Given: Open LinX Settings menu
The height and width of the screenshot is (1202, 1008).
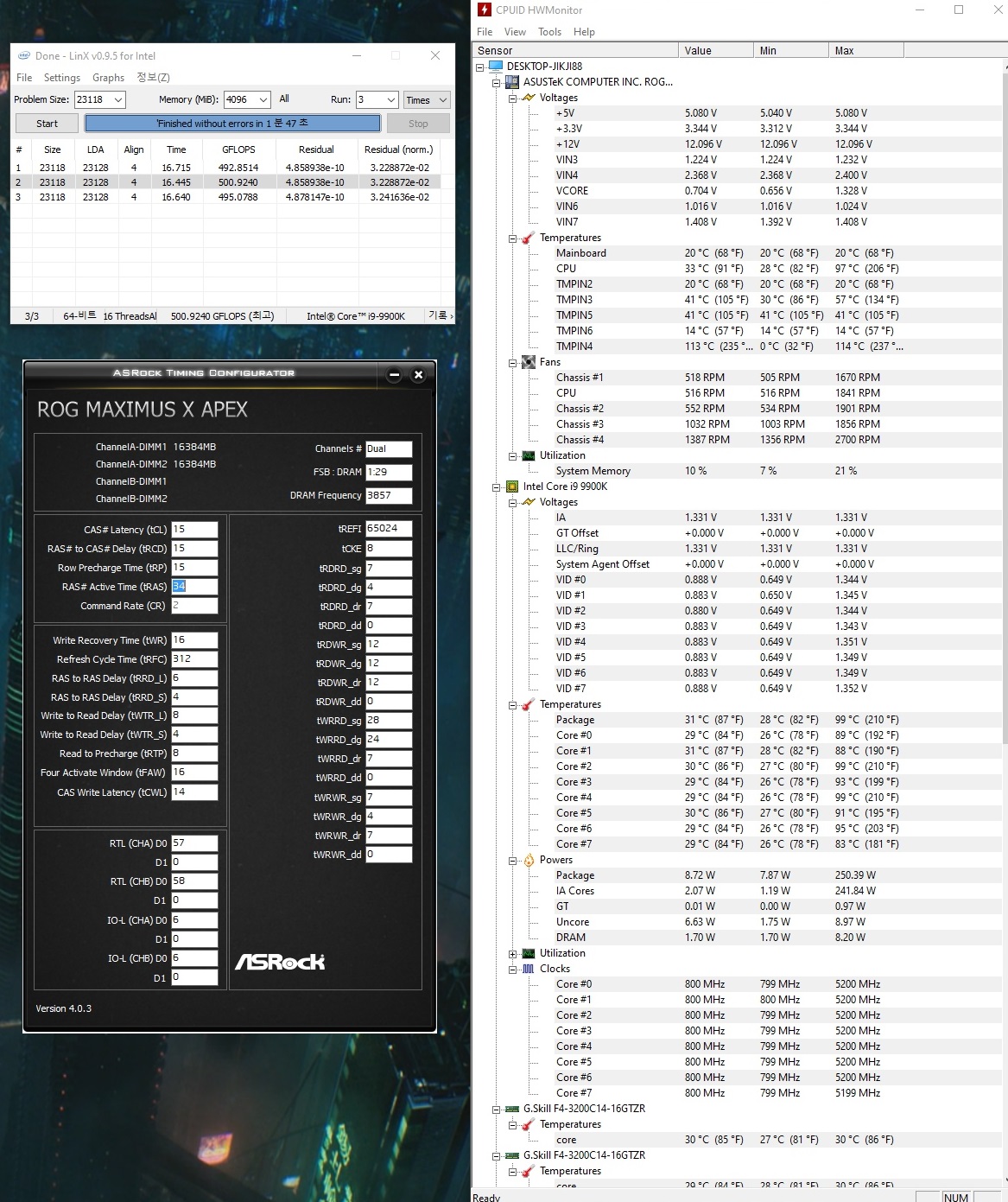Looking at the screenshot, I should 62,78.
